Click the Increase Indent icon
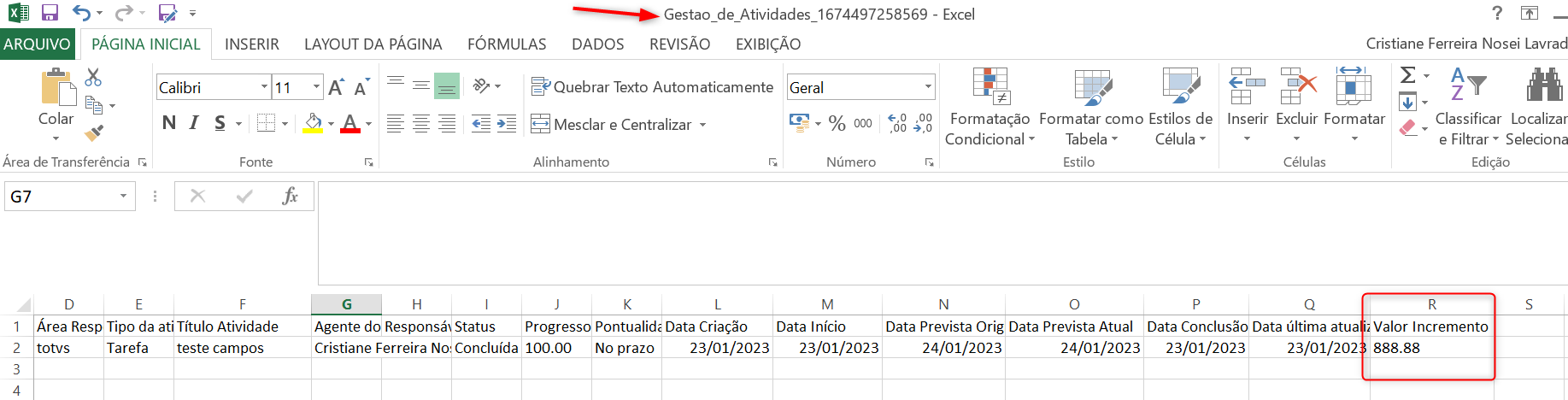Screen dimensions: 1568x400 click(507, 124)
